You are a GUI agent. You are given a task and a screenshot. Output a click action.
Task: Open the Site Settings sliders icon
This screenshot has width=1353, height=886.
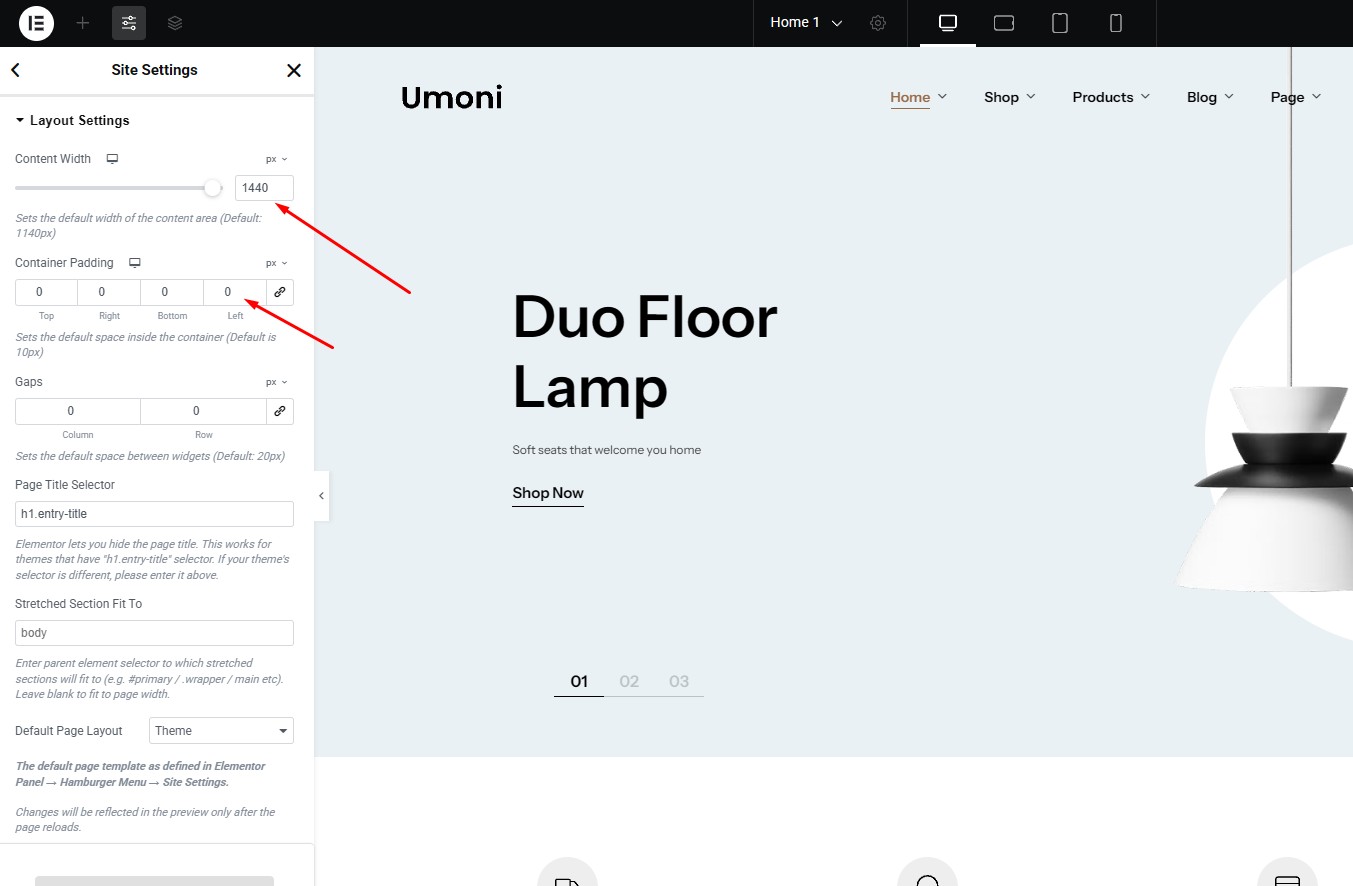coord(129,23)
